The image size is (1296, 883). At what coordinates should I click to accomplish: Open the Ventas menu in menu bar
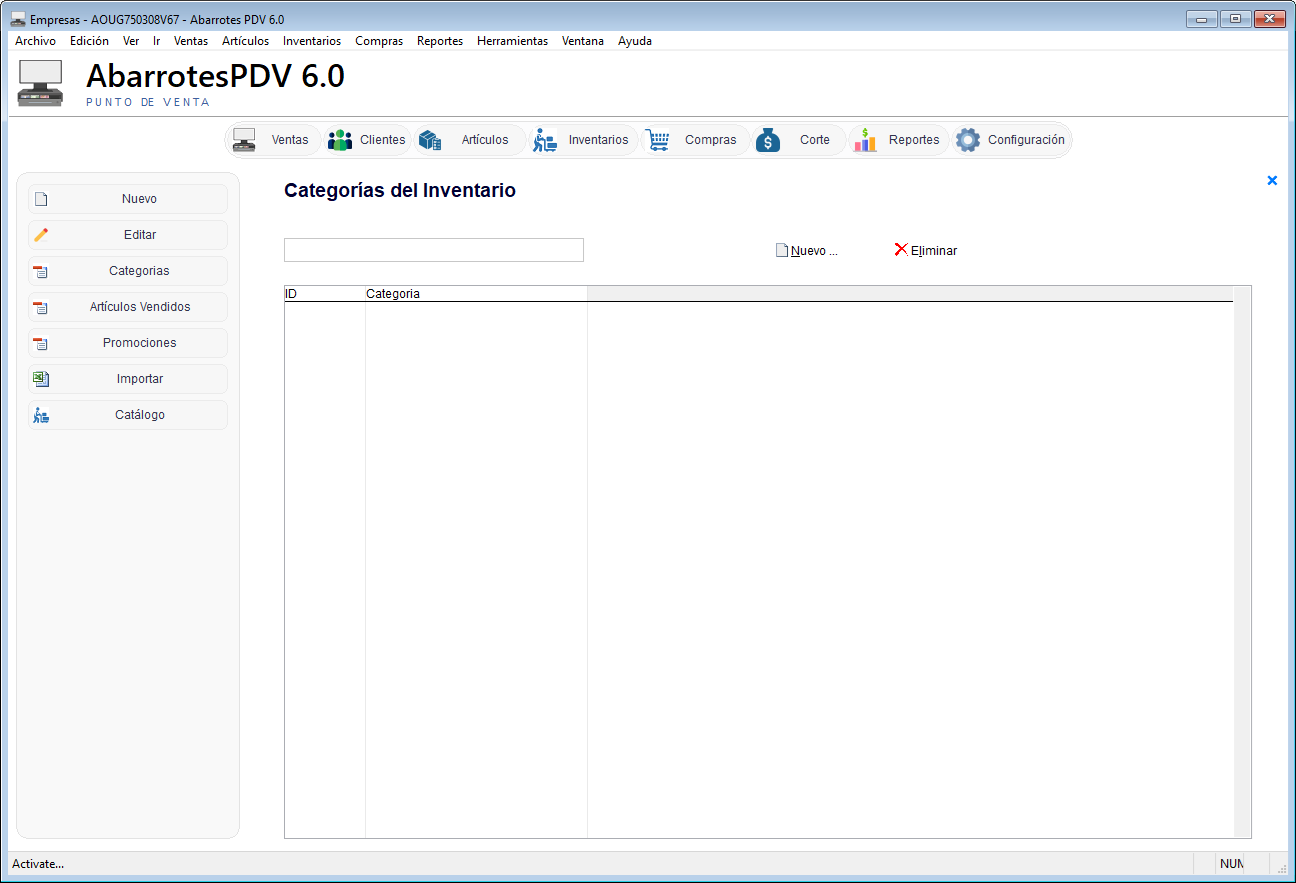(x=191, y=41)
